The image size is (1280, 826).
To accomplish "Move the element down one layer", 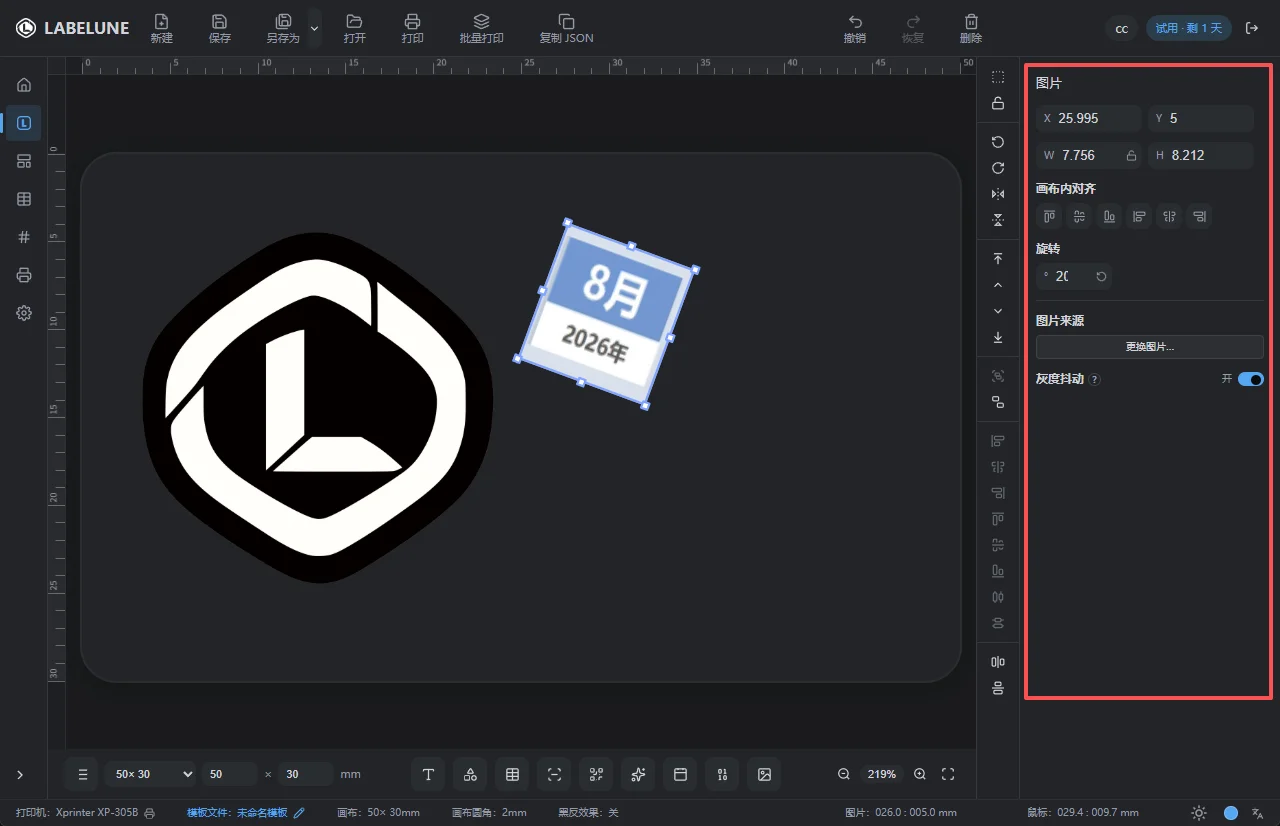I will coord(998,311).
